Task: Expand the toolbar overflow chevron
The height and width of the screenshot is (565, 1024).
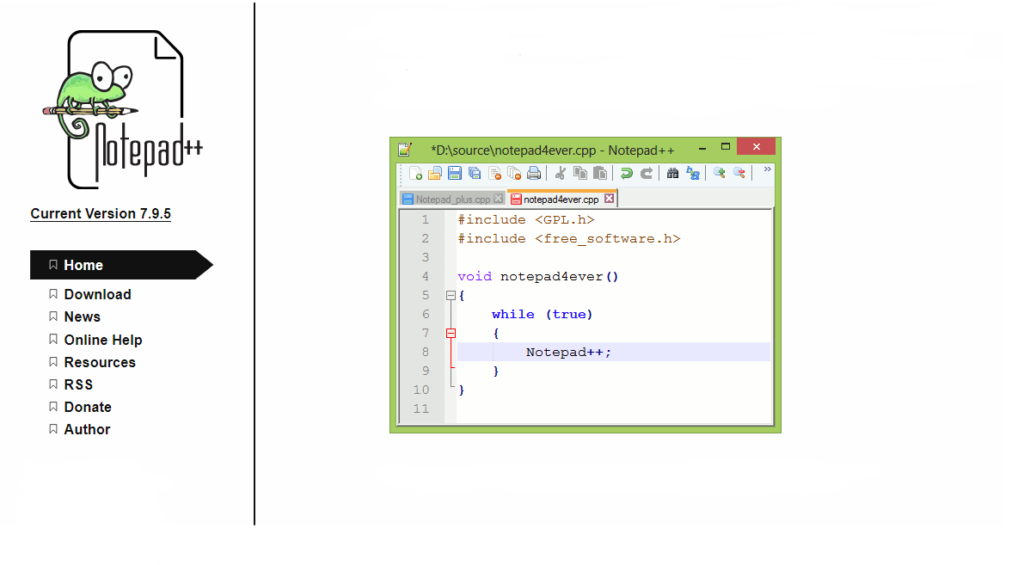Action: click(767, 169)
